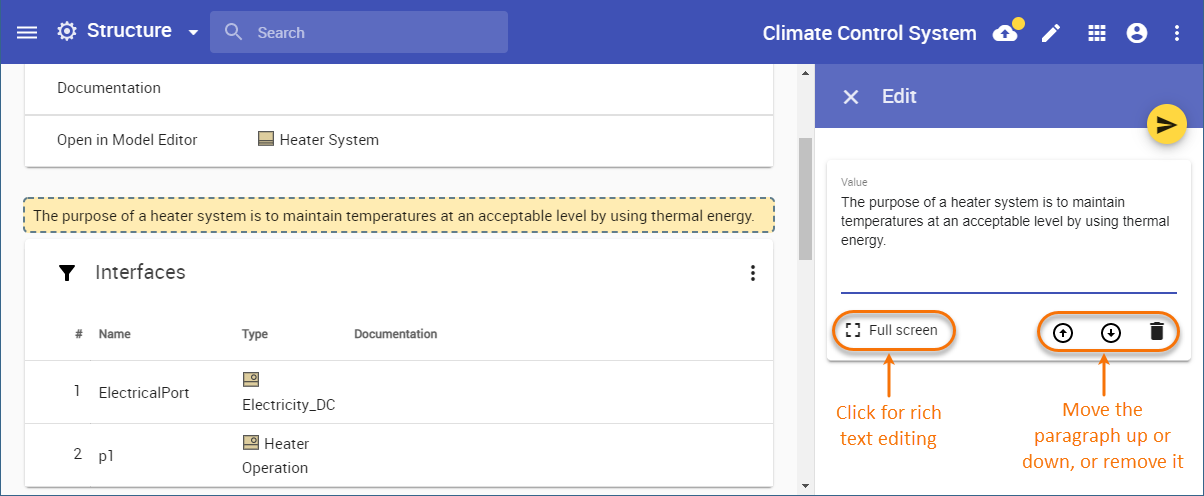The image size is (1204, 496).
Task: Click the cloud upload sync icon
Action: click(1005, 33)
